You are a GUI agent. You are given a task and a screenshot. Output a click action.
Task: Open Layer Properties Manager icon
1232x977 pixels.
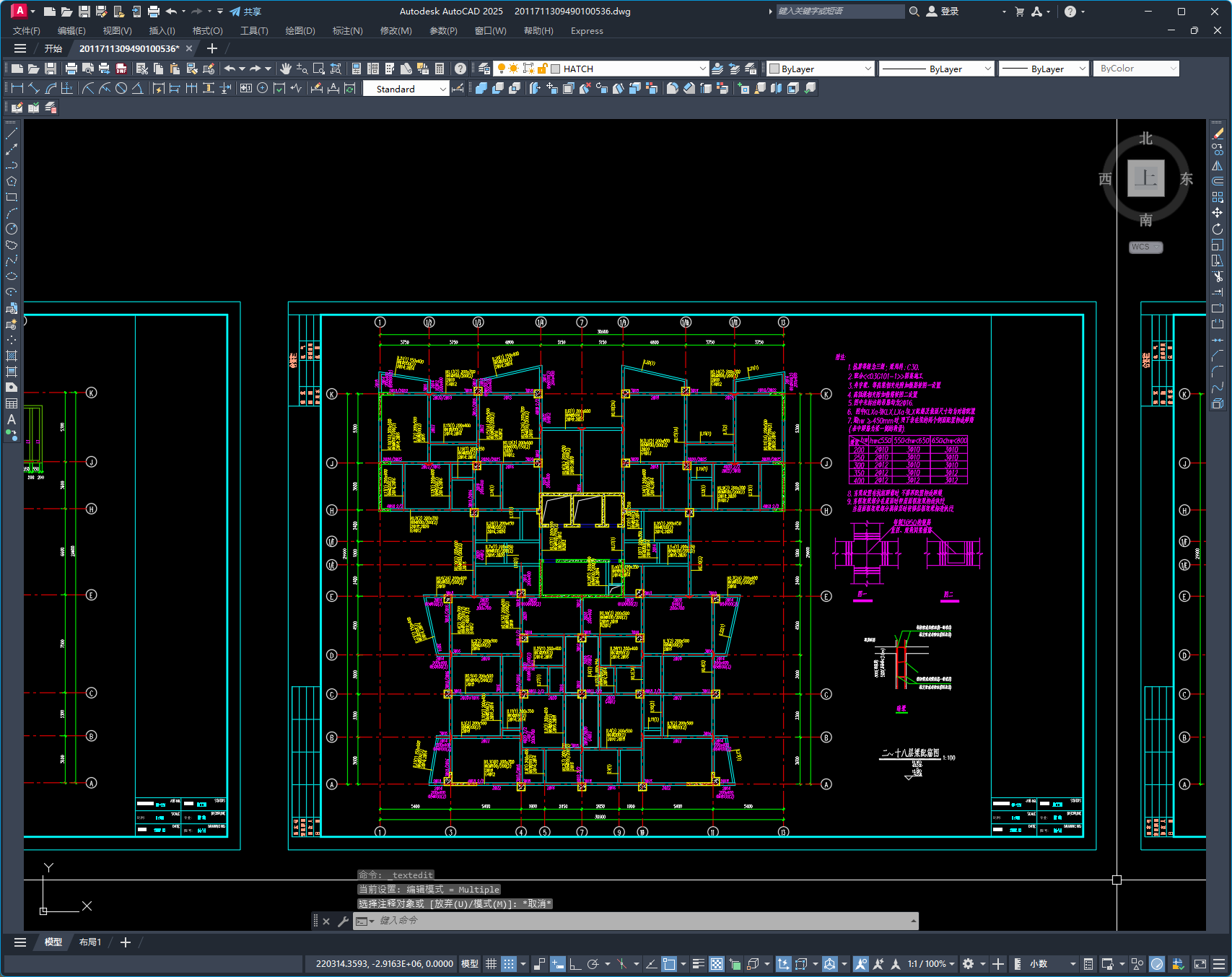[484, 69]
